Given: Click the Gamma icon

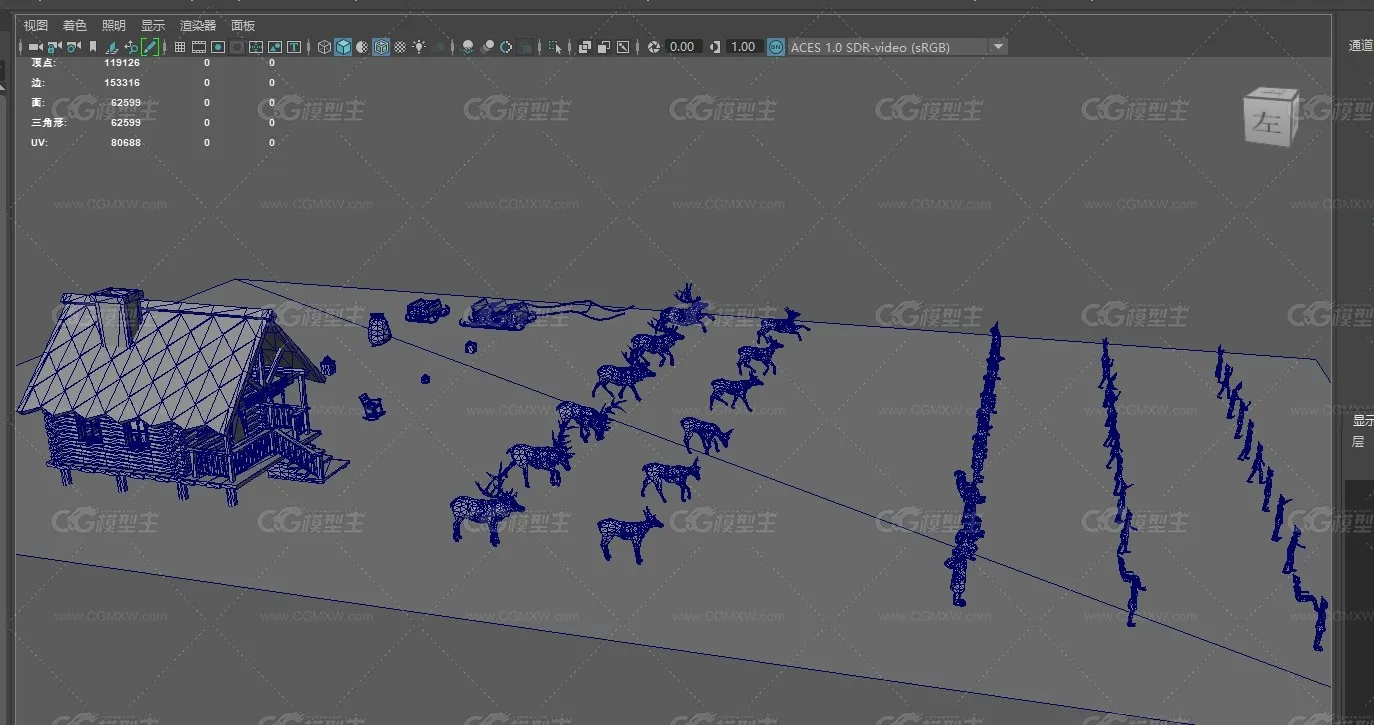Looking at the screenshot, I should pyautogui.click(x=714, y=47).
